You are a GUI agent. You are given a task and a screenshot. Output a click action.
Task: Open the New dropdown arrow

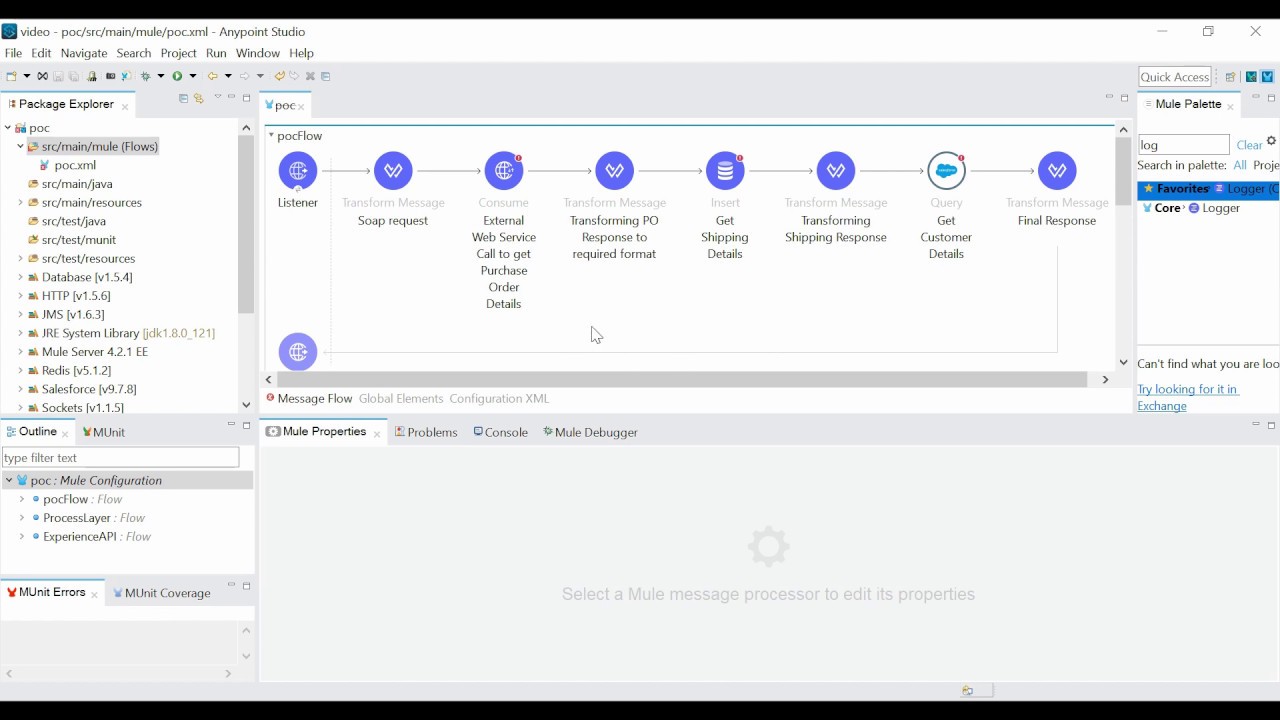pos(26,77)
